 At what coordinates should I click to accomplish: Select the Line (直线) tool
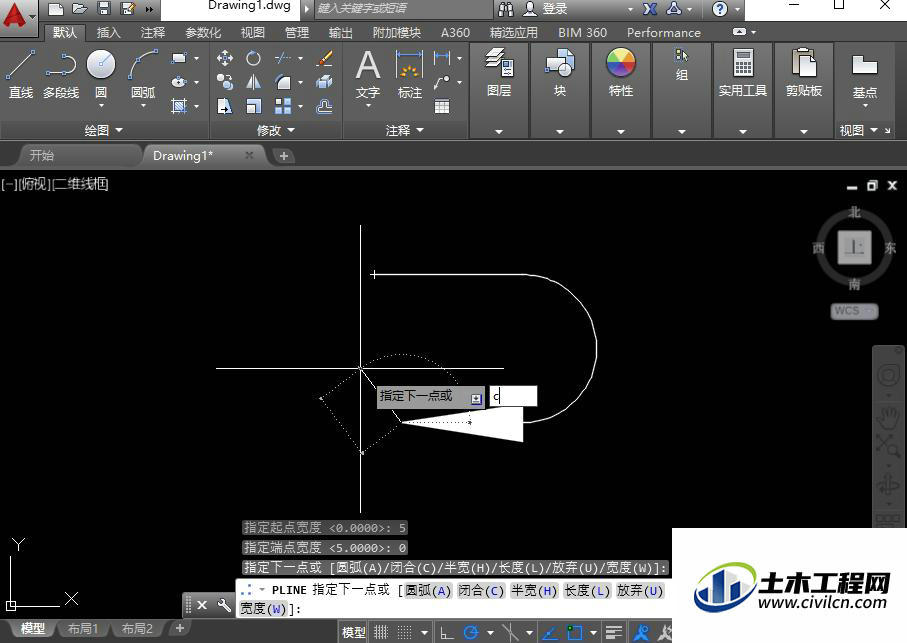coord(21,74)
